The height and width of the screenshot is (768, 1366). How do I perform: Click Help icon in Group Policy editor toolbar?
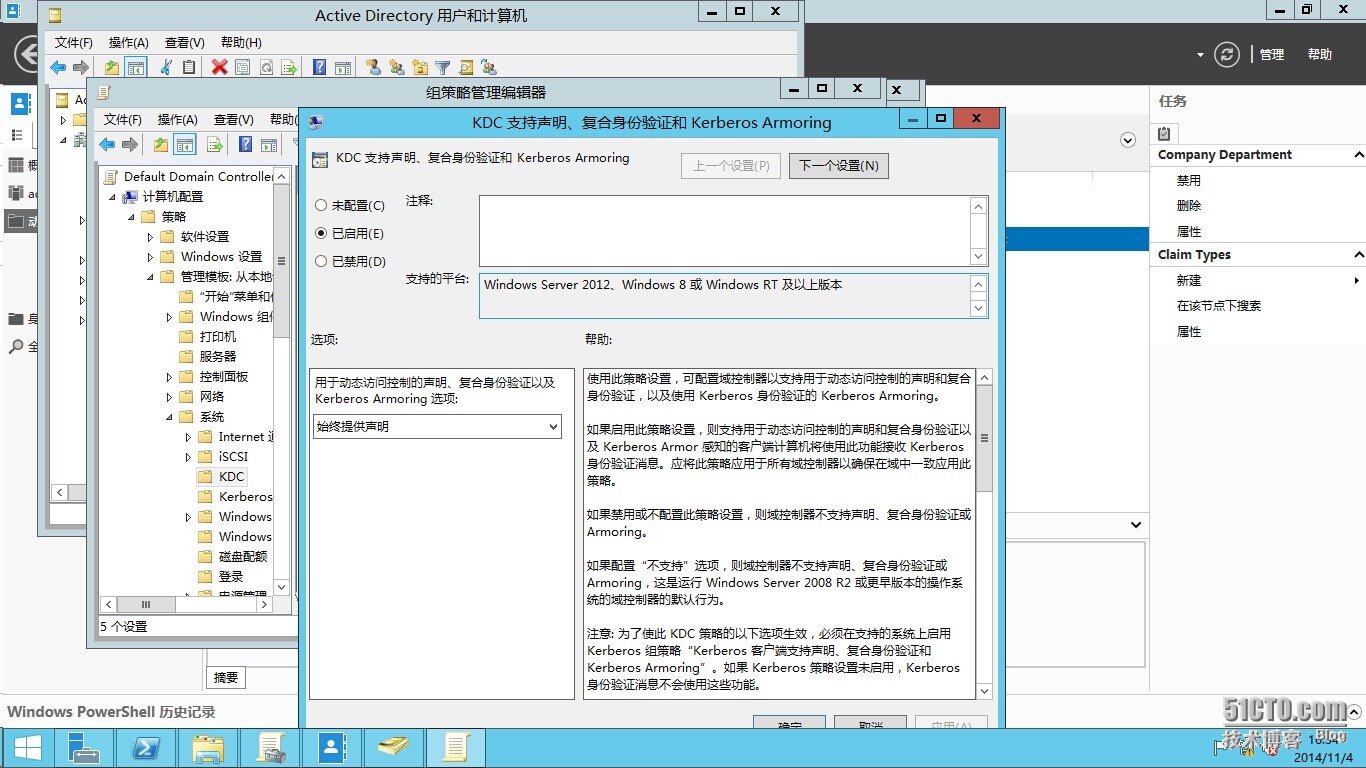pyautogui.click(x=245, y=145)
